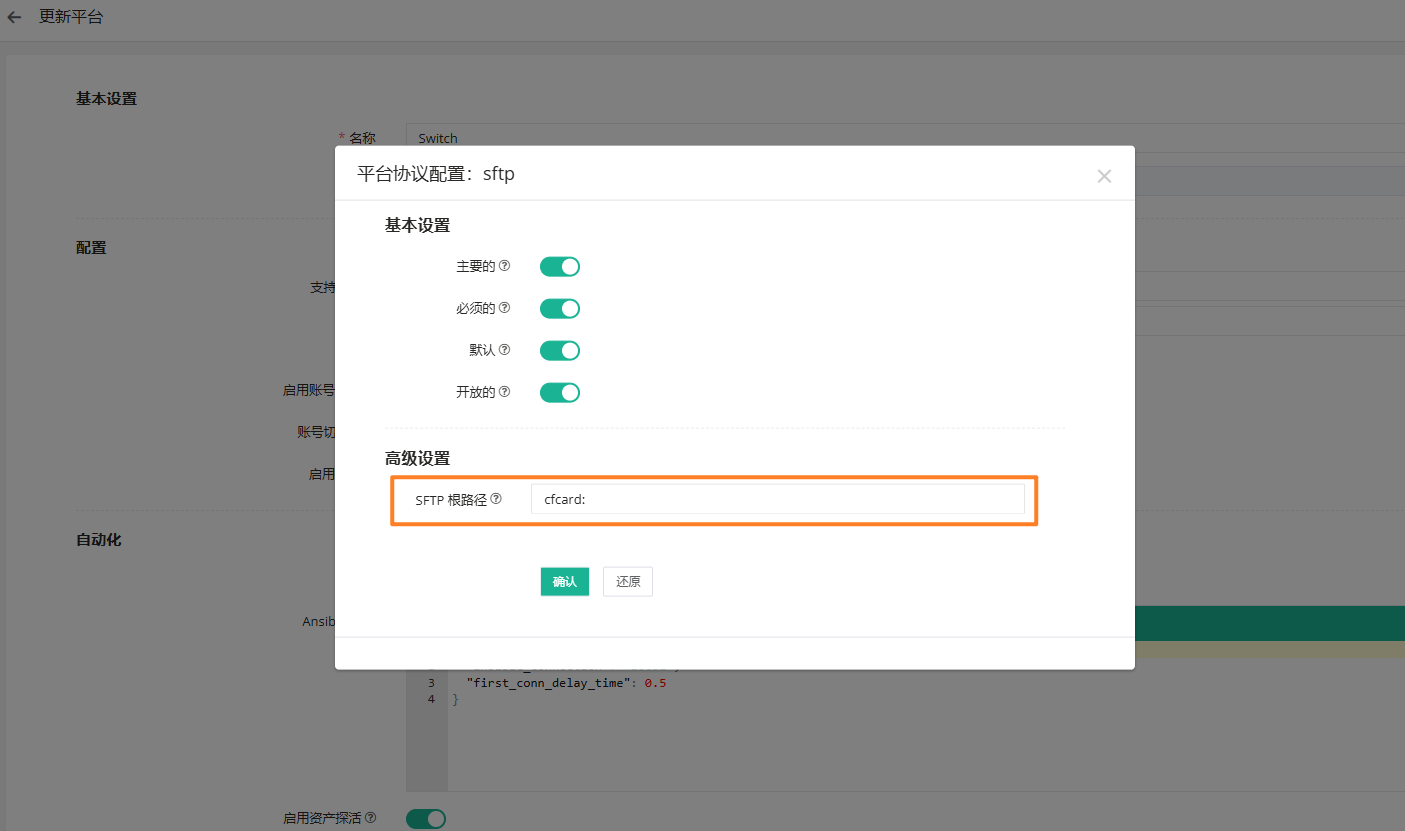The height and width of the screenshot is (831, 1405).
Task: Toggle 启用资产探活 switch in background page
Action: pos(426,818)
